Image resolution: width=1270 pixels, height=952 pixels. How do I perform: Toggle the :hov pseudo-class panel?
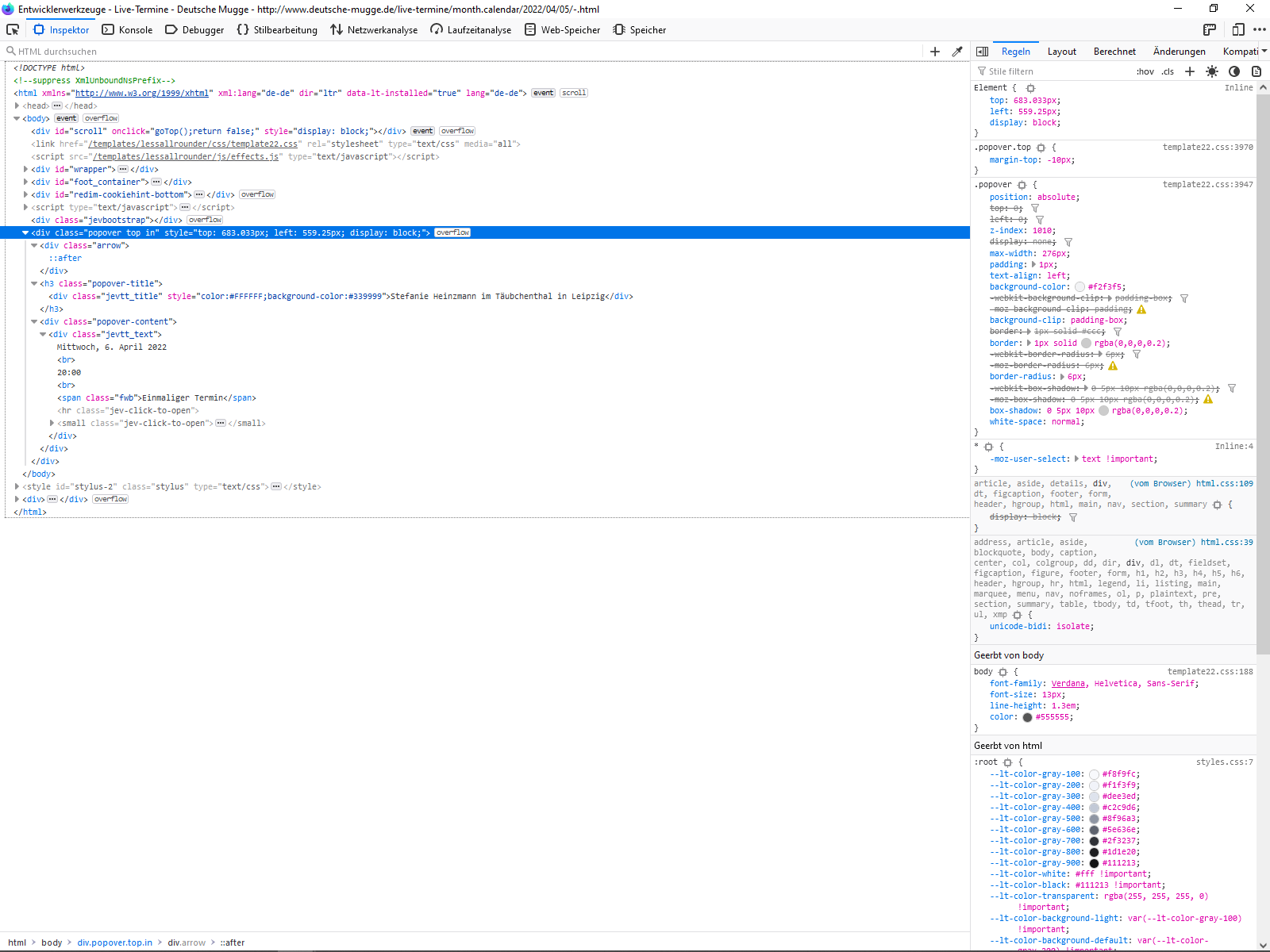point(1145,71)
